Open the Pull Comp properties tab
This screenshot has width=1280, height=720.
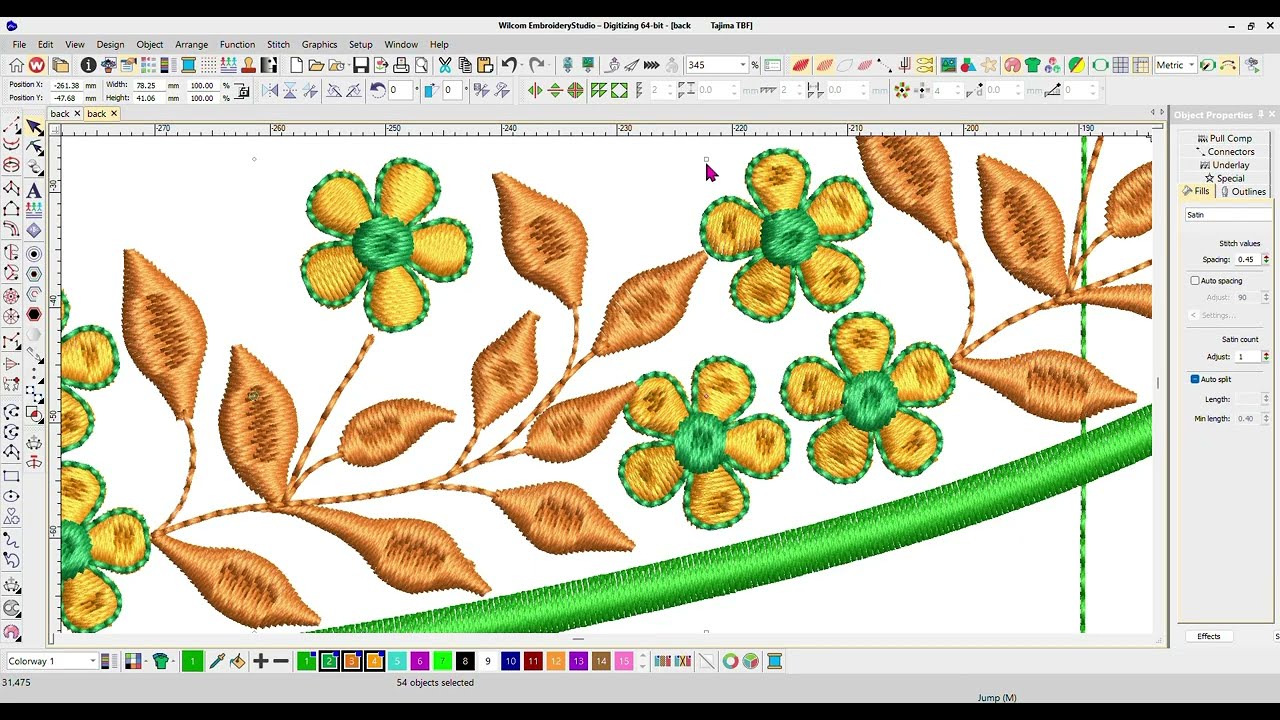click(x=1225, y=139)
